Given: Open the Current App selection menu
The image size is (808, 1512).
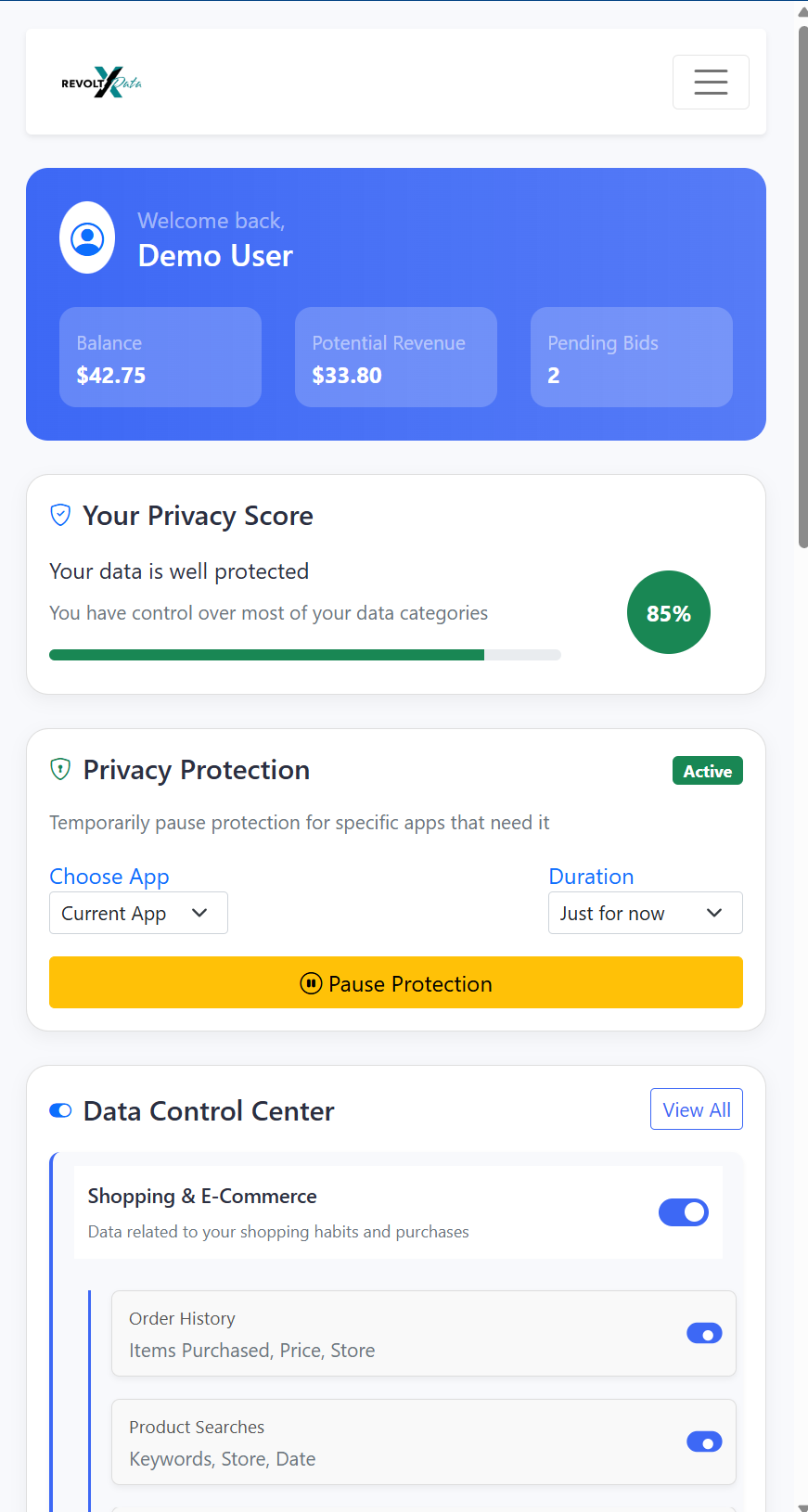Looking at the screenshot, I should pyautogui.click(x=138, y=913).
